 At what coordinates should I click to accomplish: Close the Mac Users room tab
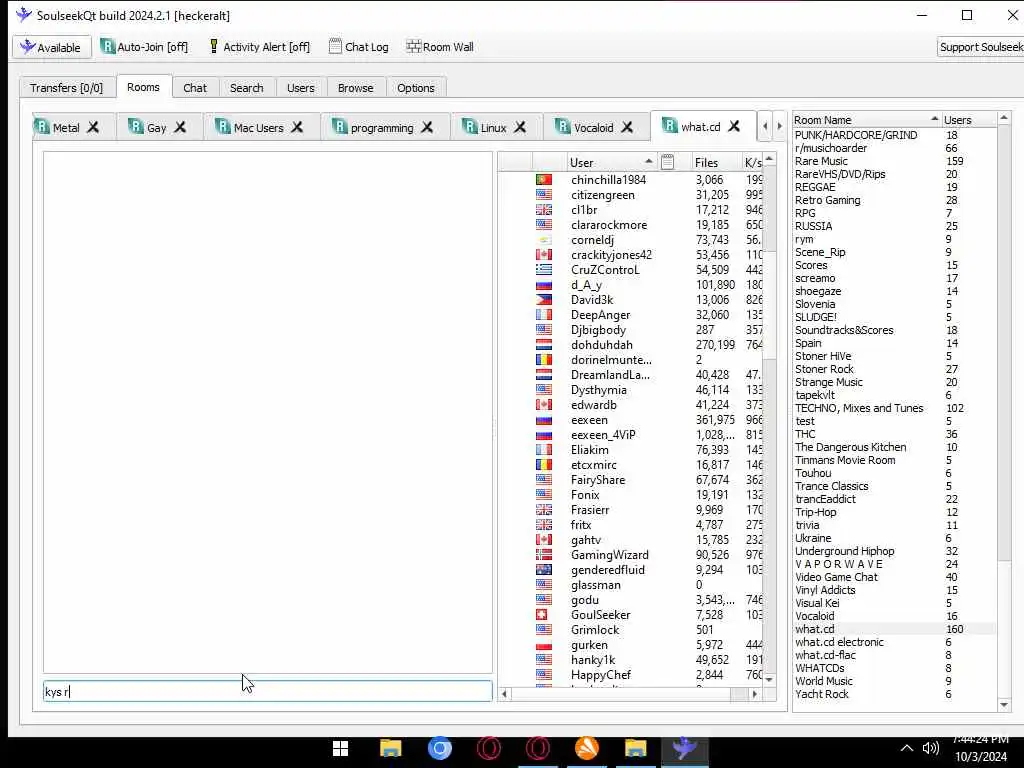pyautogui.click(x=297, y=127)
